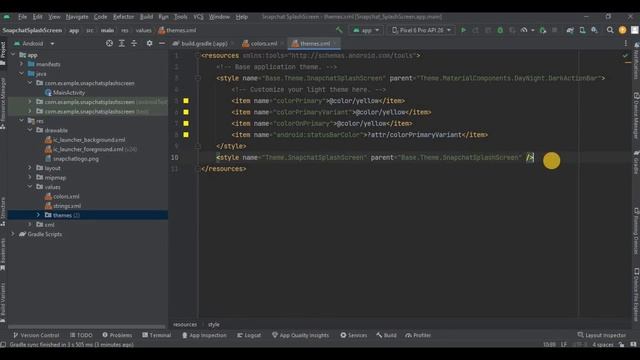The image size is (640, 360).
Task: Open the app run configuration dropdown
Action: 366,30
